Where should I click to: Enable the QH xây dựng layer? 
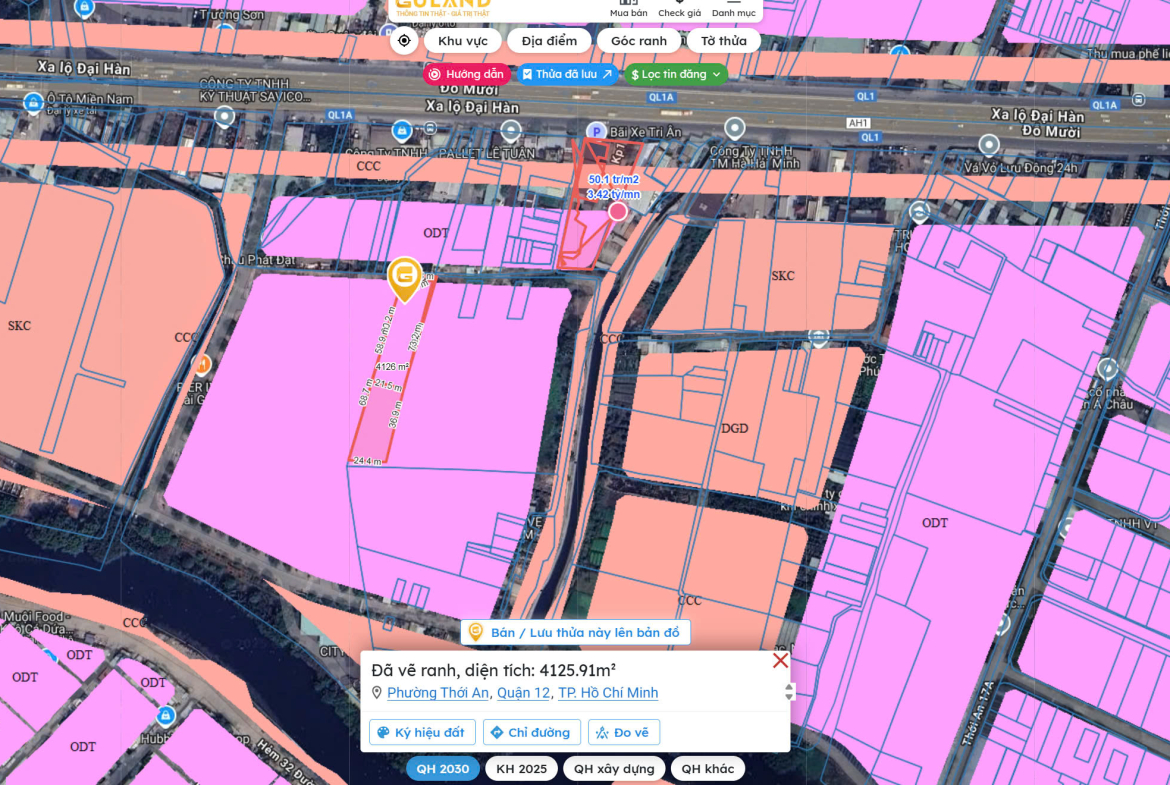[613, 769]
